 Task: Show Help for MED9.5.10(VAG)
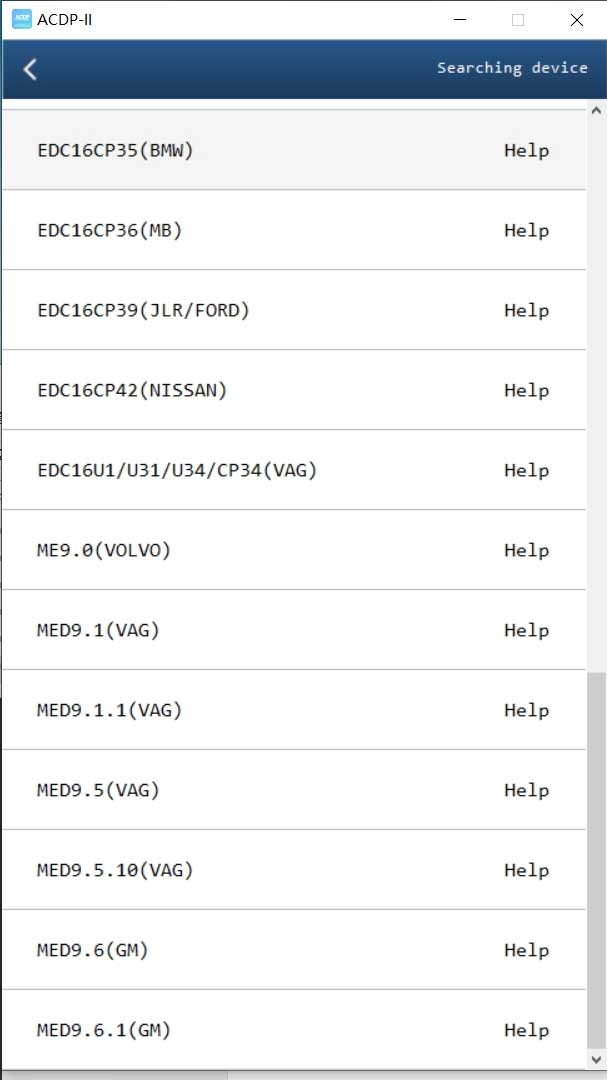point(526,871)
